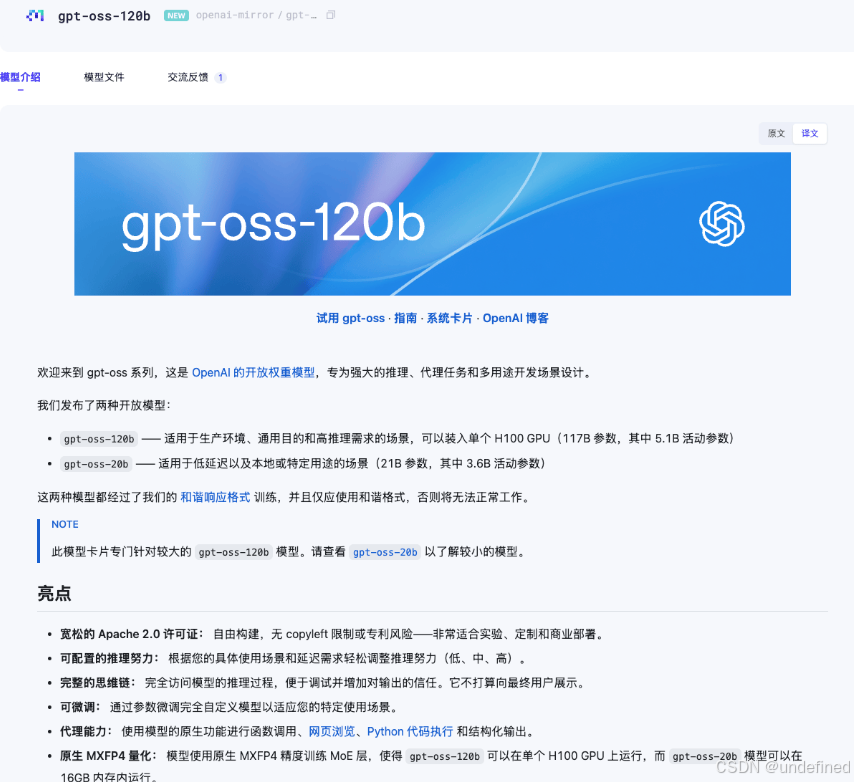Image resolution: width=854 pixels, height=782 pixels.
Task: Switch to the 模型文件 tab
Action: click(x=104, y=77)
